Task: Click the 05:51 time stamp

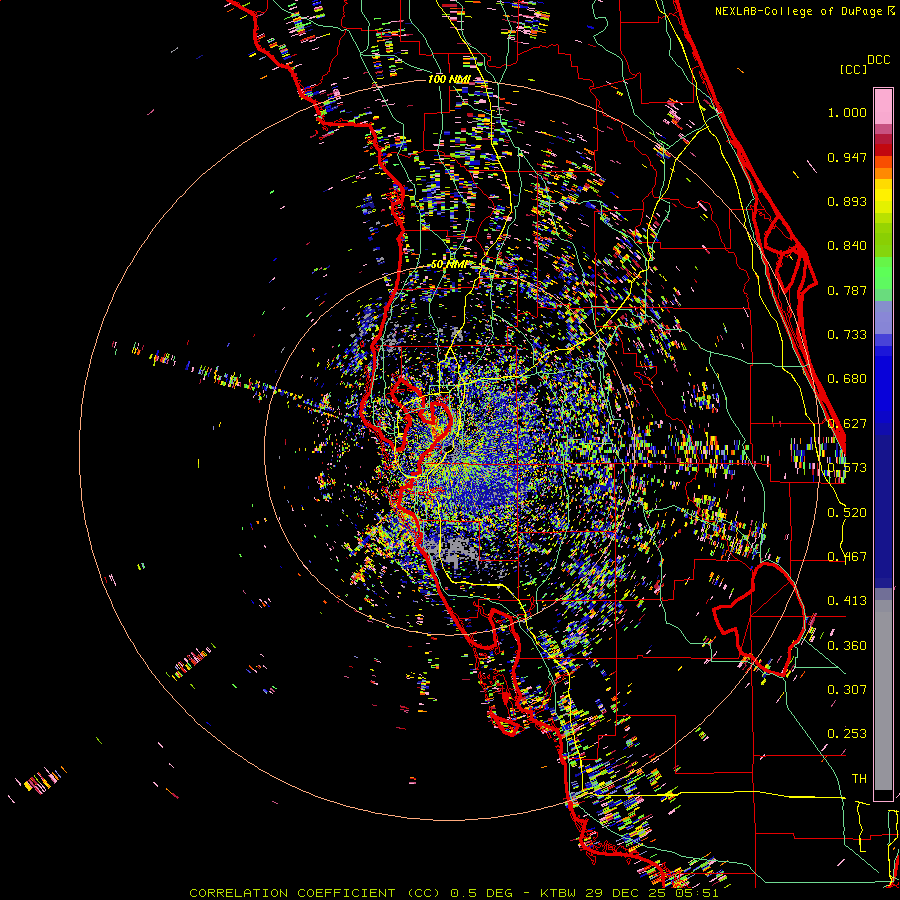Action: [x=697, y=893]
